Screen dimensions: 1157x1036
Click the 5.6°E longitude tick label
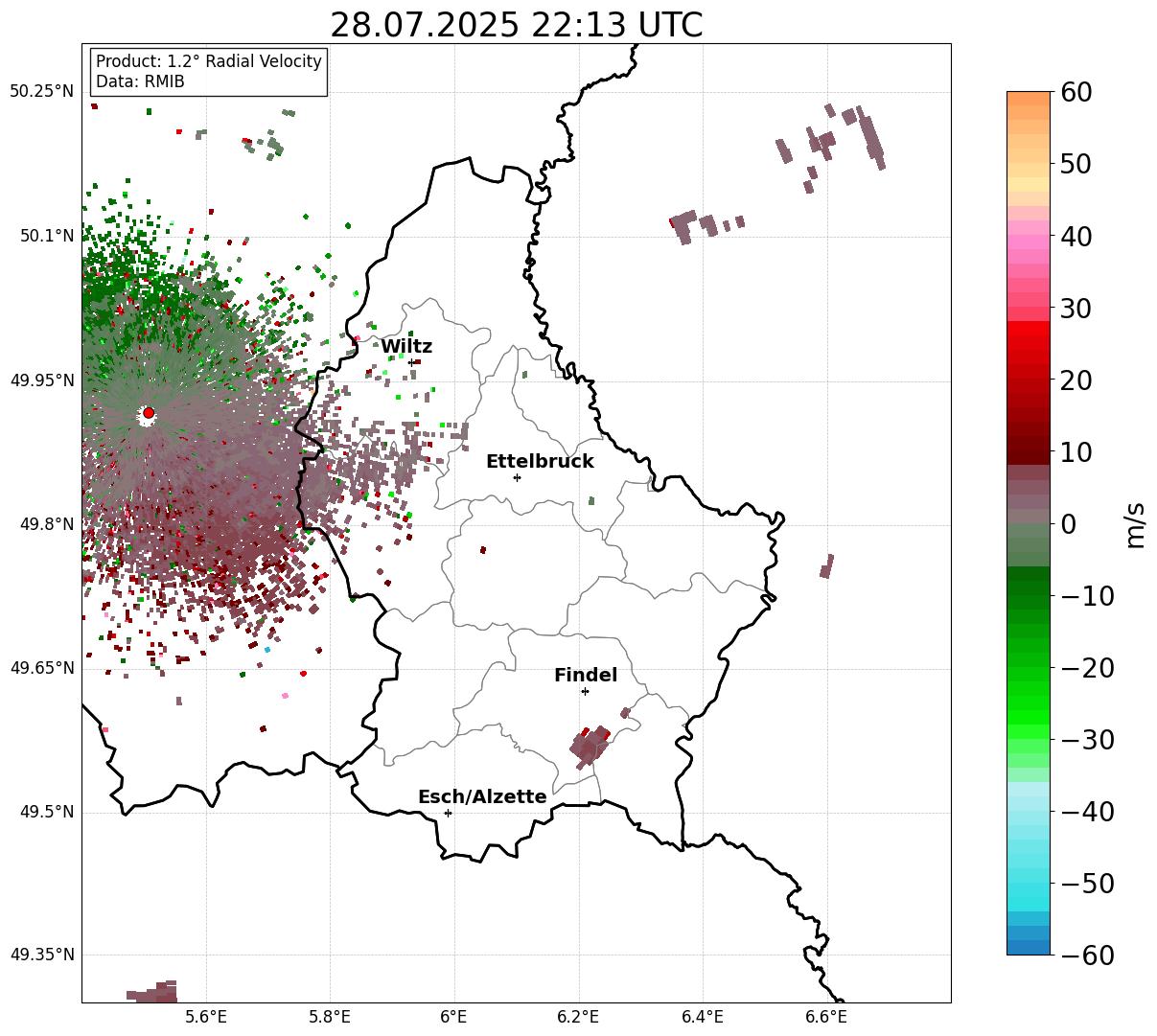pos(206,1017)
